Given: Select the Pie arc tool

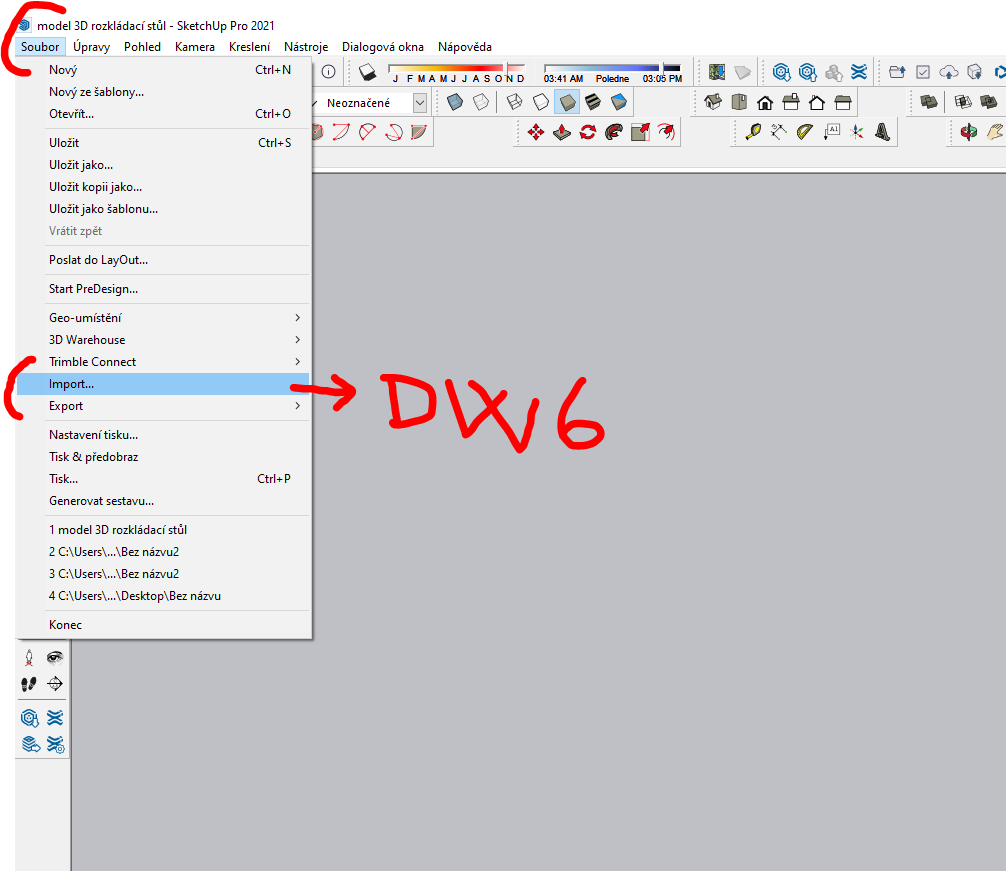Looking at the screenshot, I should pyautogui.click(x=419, y=132).
